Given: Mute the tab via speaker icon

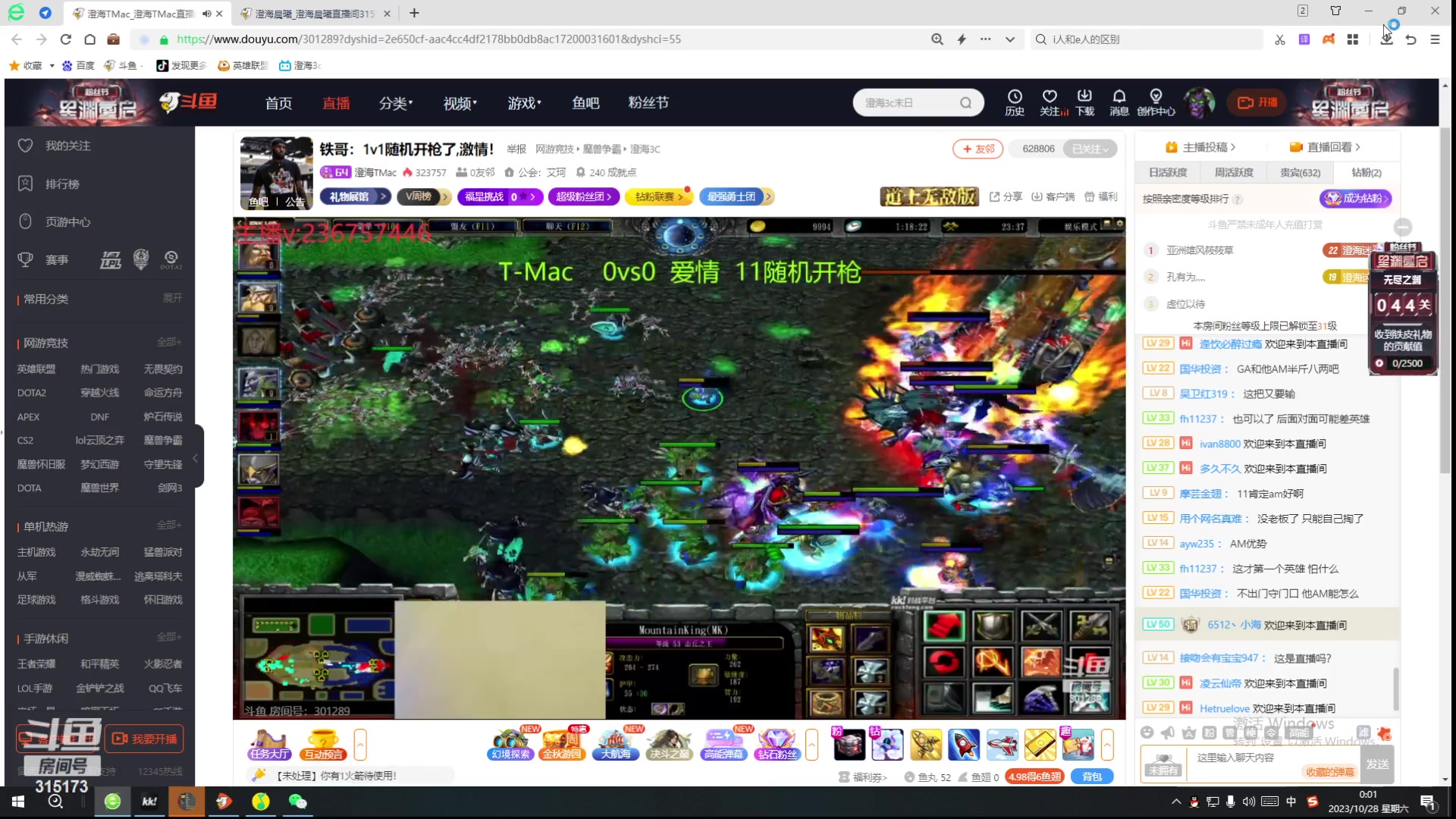Looking at the screenshot, I should point(206,14).
